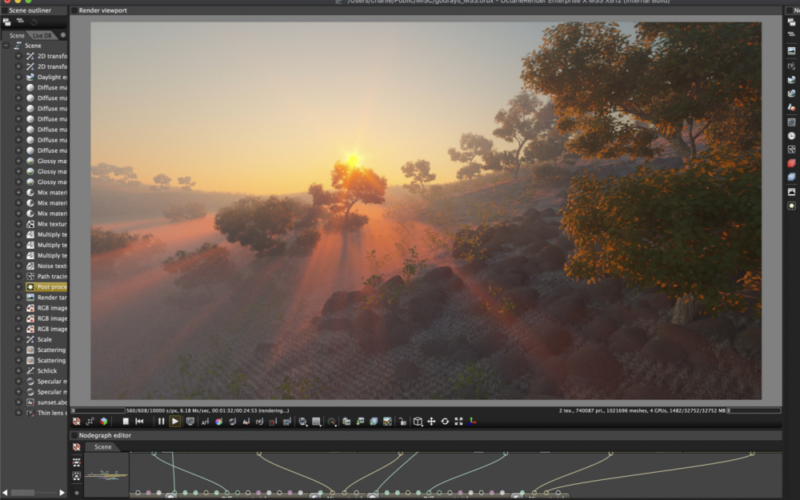Click the highlighted Play render button
Image resolution: width=800 pixels, height=500 pixels.
pos(175,421)
